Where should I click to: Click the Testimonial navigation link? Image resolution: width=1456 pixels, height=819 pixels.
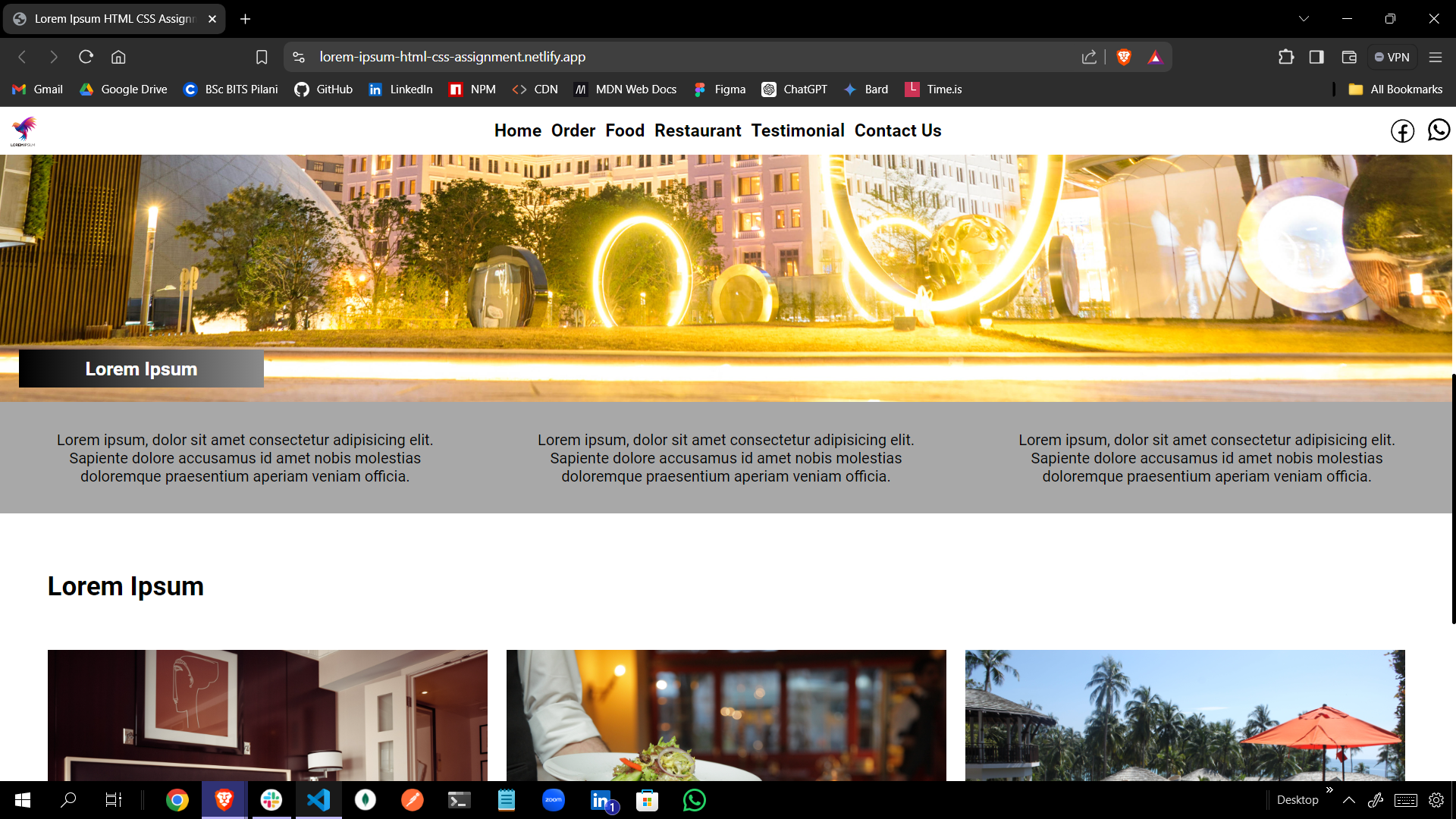point(798,130)
